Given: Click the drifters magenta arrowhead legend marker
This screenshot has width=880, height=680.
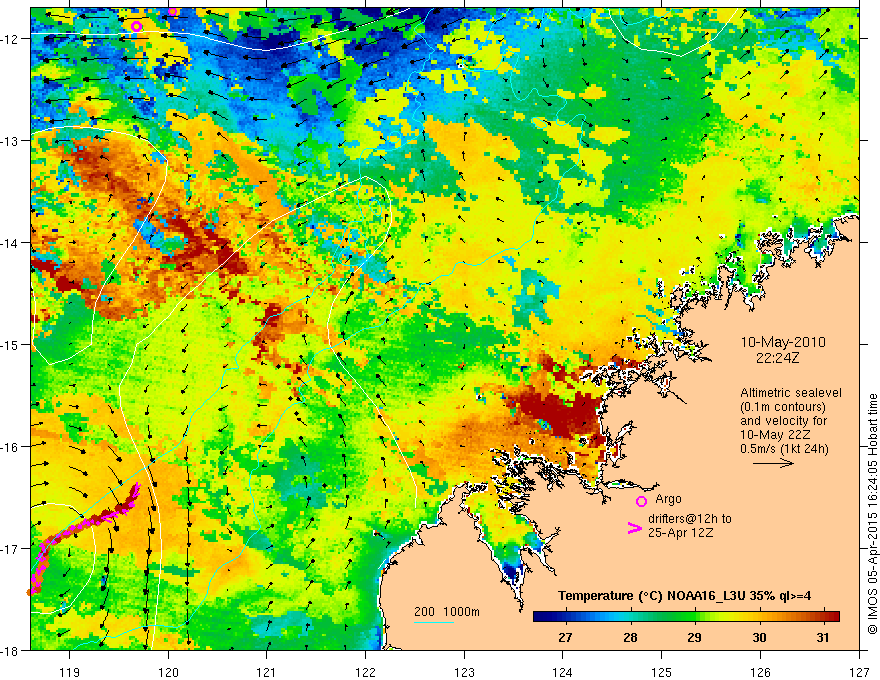Looking at the screenshot, I should pyautogui.click(x=634, y=528).
